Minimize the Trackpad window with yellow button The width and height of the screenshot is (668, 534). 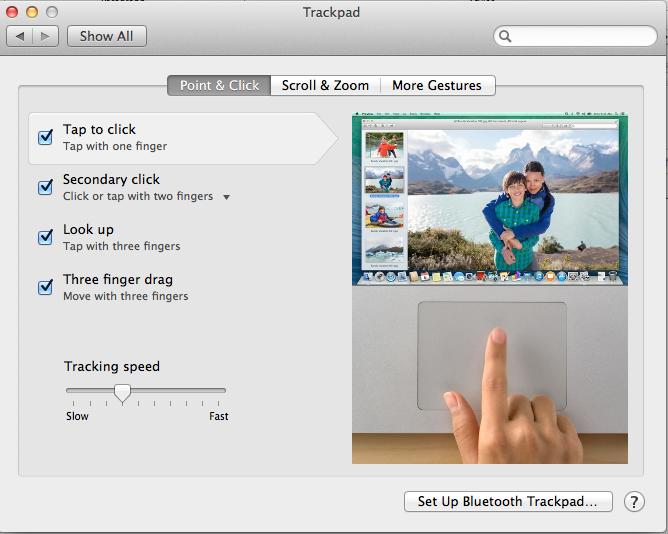[x=32, y=12]
